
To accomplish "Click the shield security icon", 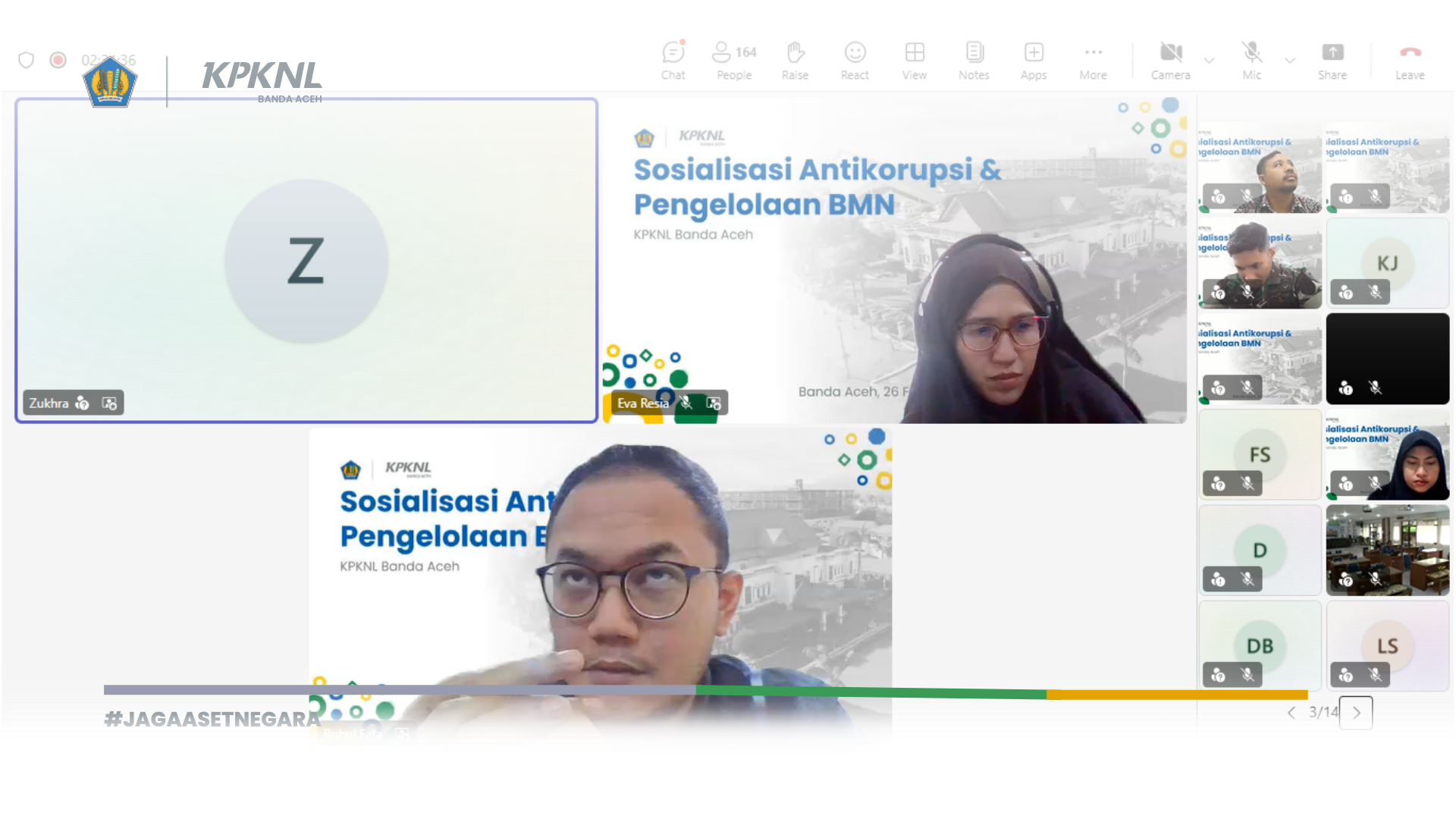I will coord(27,60).
